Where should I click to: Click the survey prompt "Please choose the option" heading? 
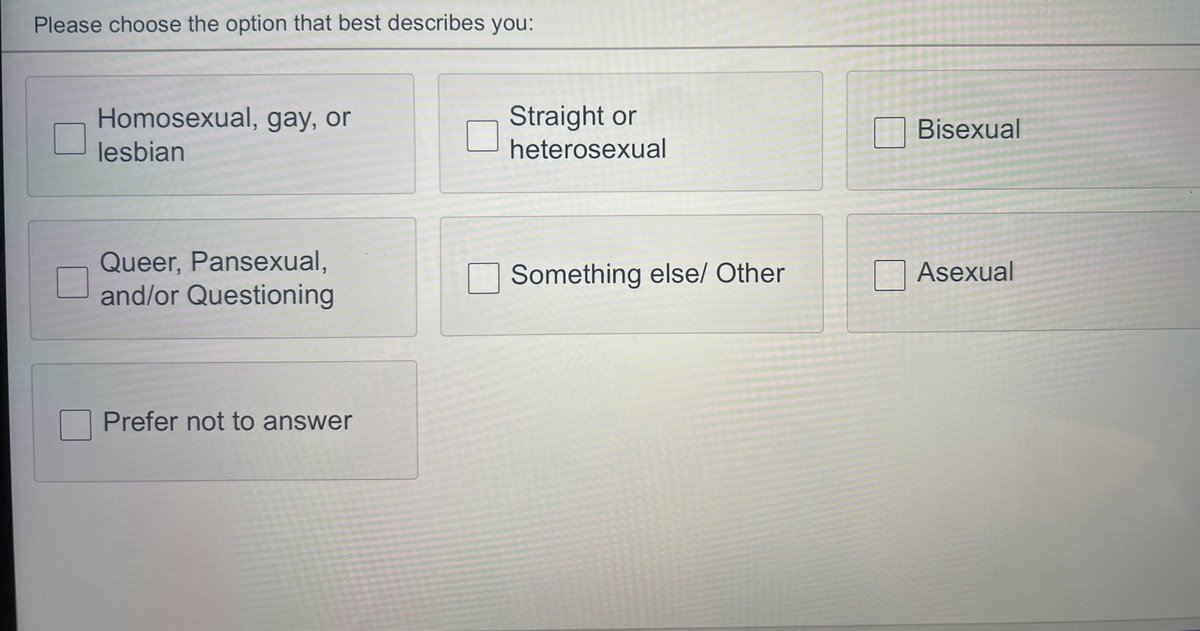click(283, 24)
